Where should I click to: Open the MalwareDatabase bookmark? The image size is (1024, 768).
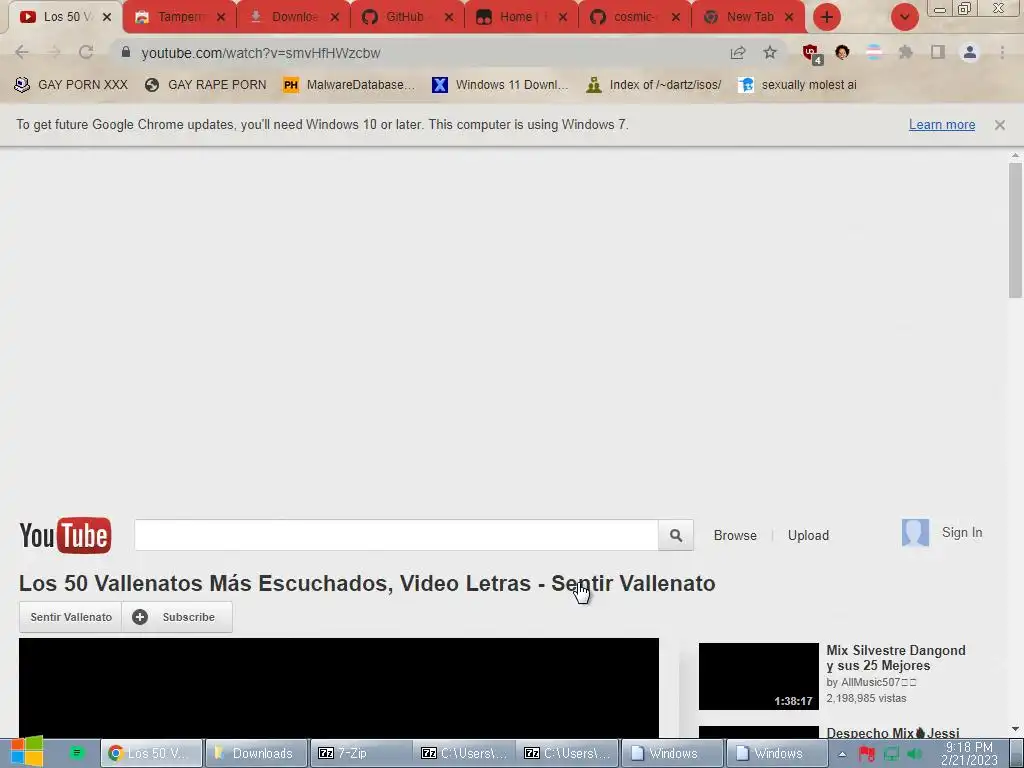click(x=349, y=85)
